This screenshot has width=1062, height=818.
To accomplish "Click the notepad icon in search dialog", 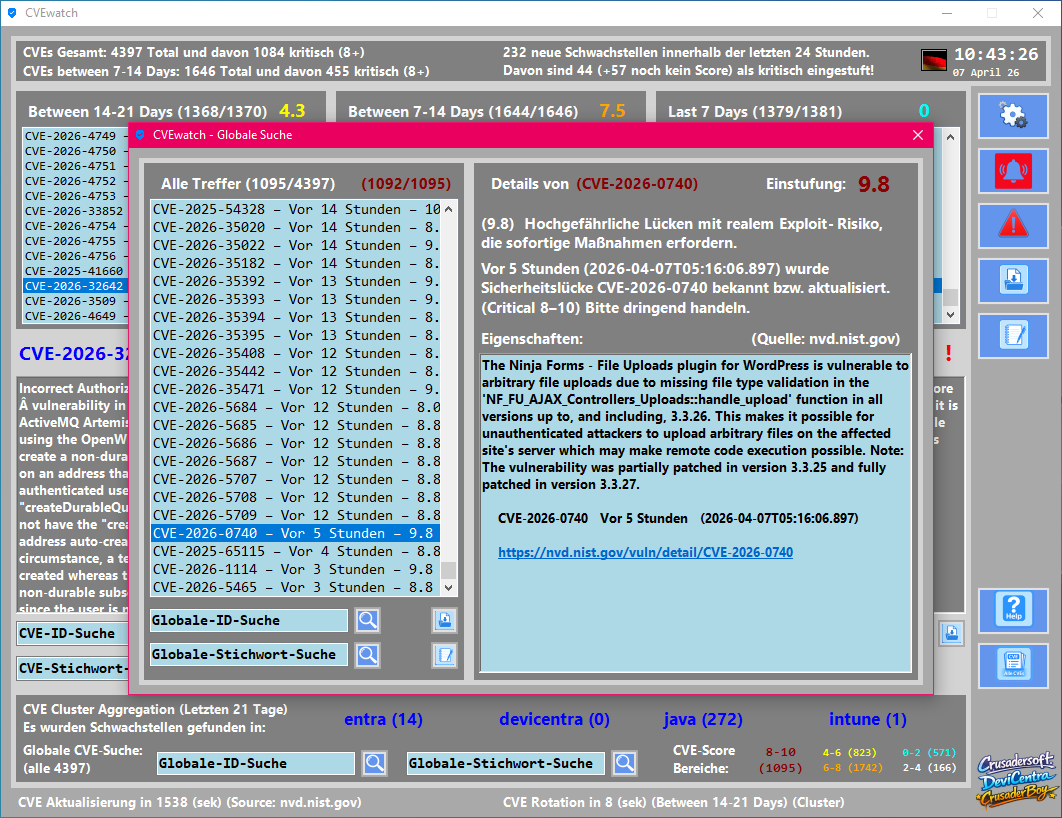I will tap(444, 655).
